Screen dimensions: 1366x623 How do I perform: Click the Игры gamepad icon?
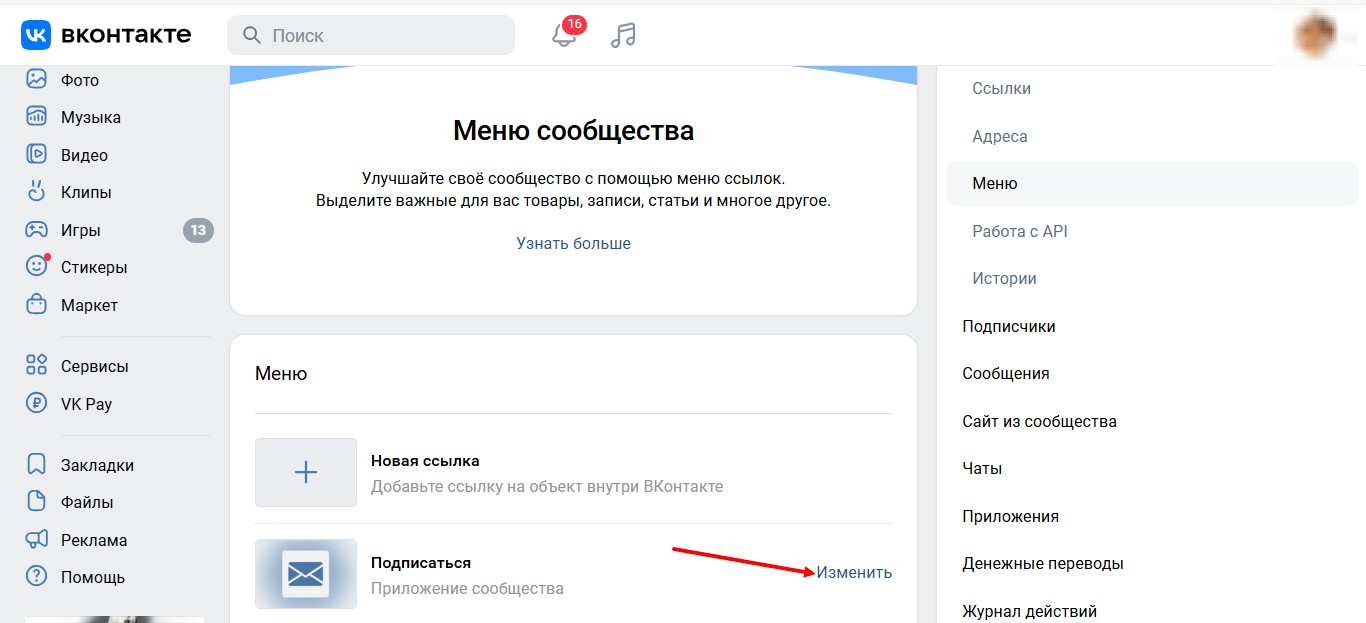(x=36, y=230)
